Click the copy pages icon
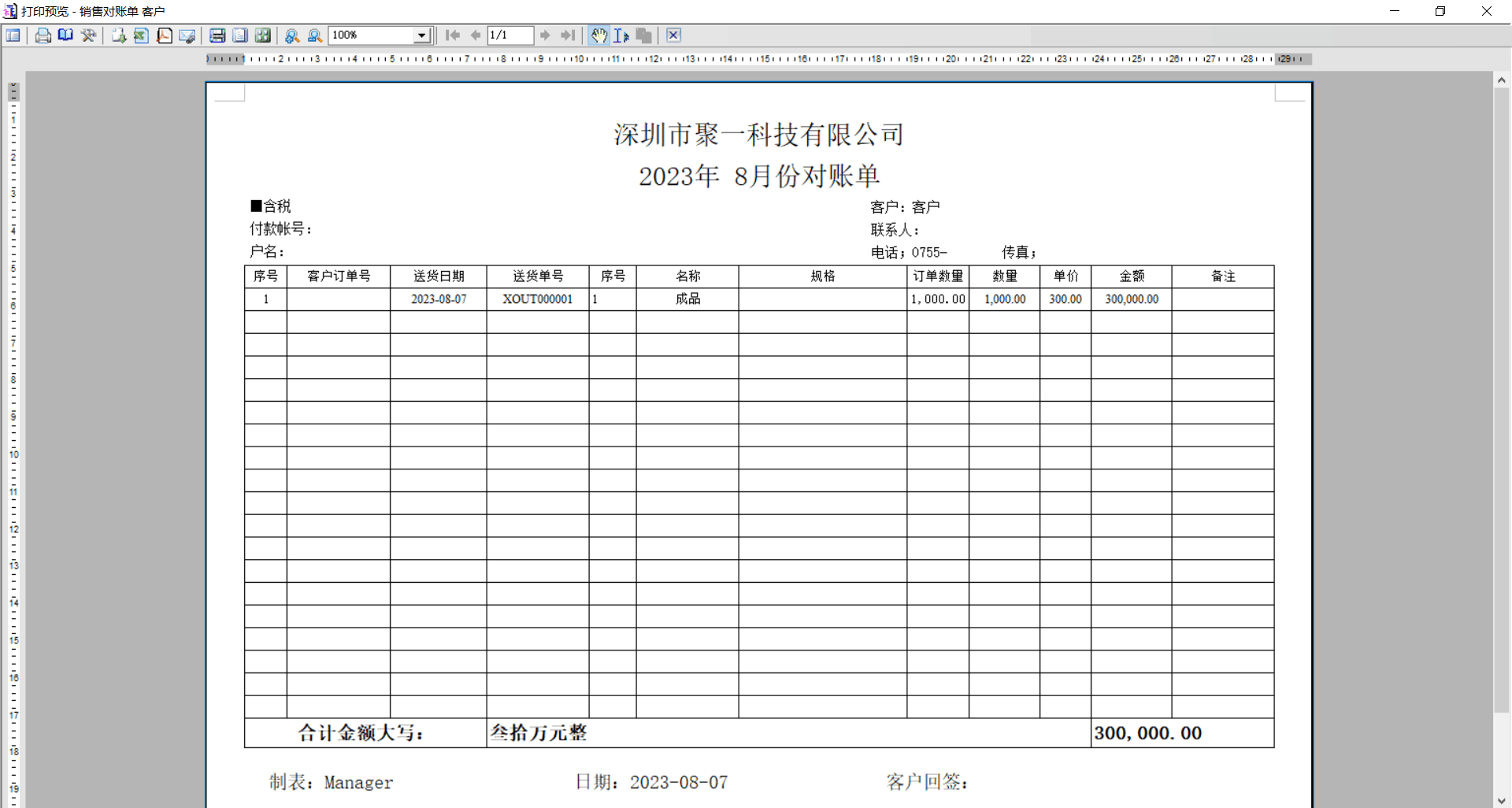The image size is (1512, 808). pos(644,35)
